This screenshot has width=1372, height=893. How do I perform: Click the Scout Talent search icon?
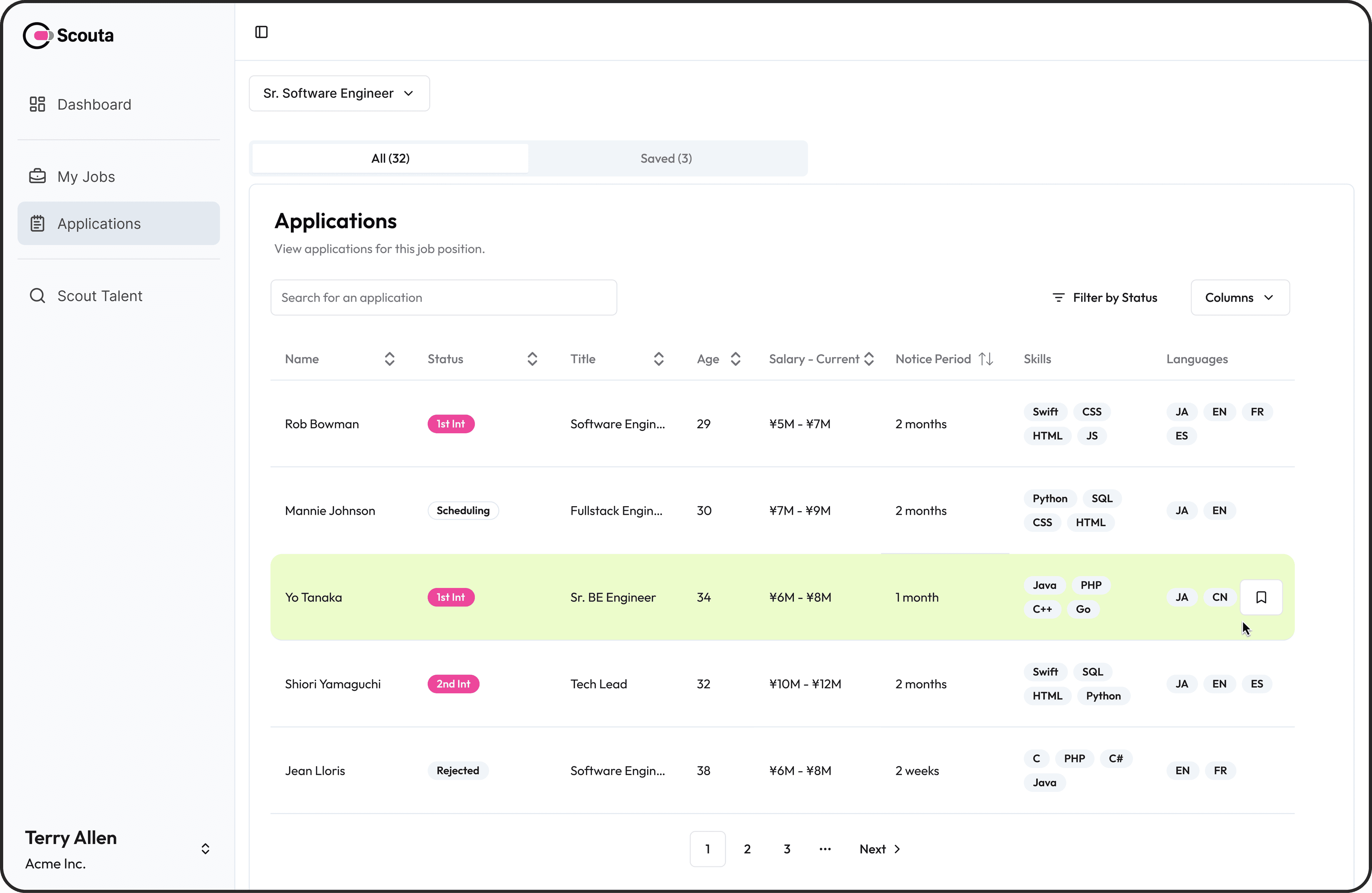[x=38, y=296]
